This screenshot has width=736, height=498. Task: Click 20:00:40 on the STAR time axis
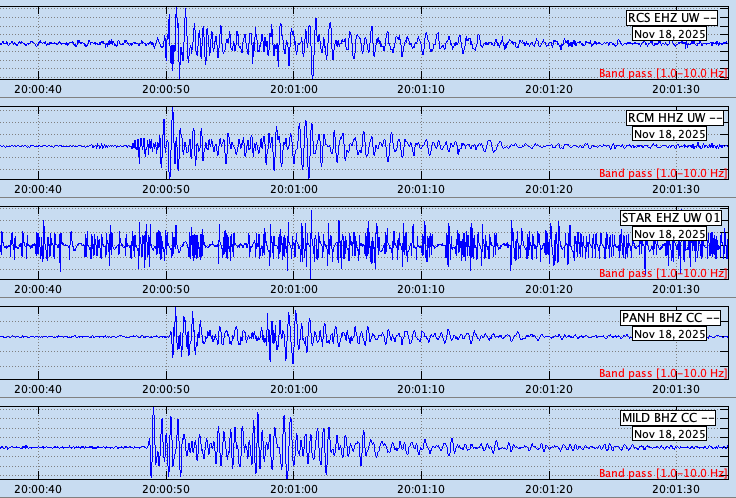(x=38, y=289)
